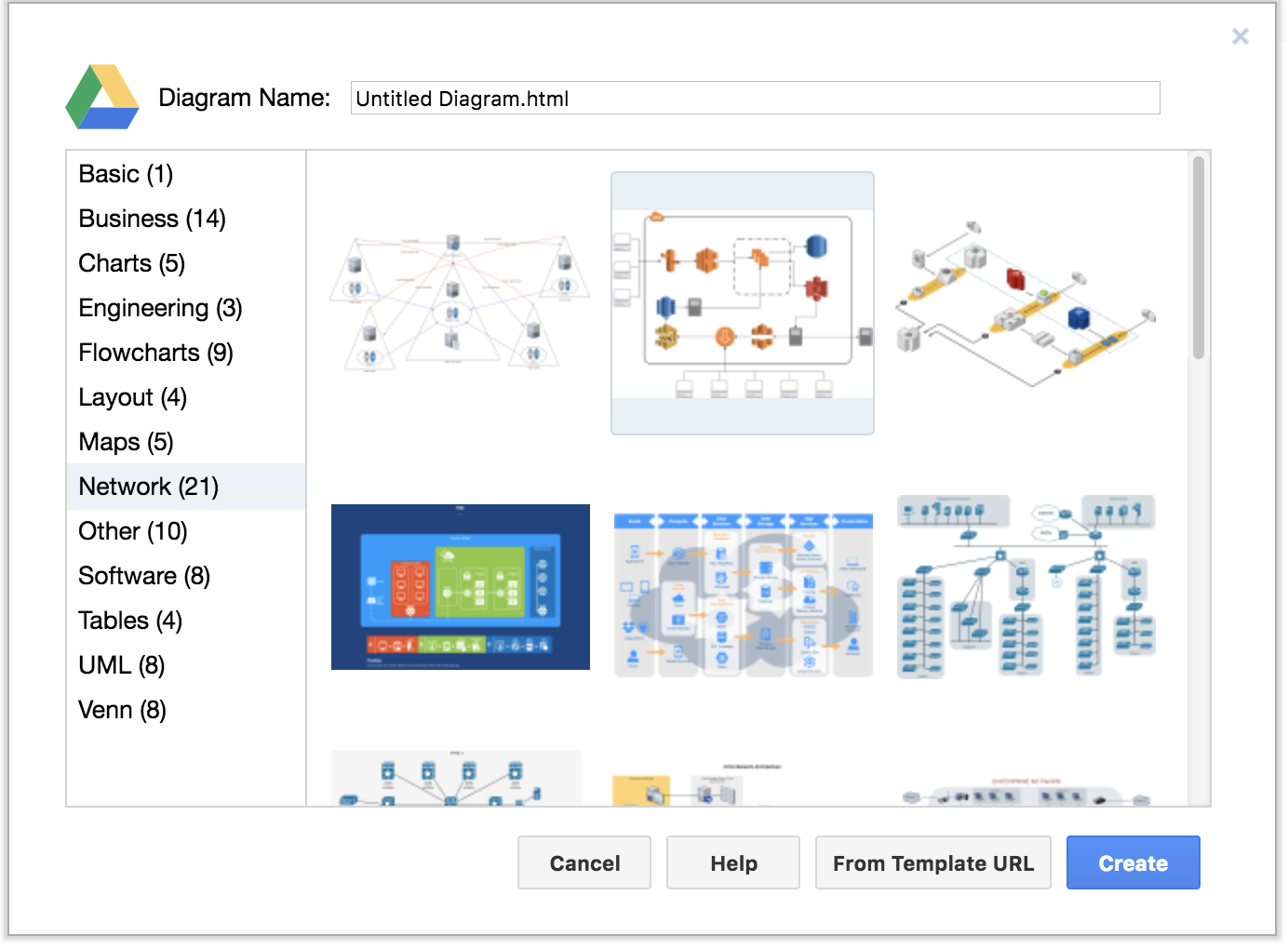Show the Charts (5) category

point(131,263)
